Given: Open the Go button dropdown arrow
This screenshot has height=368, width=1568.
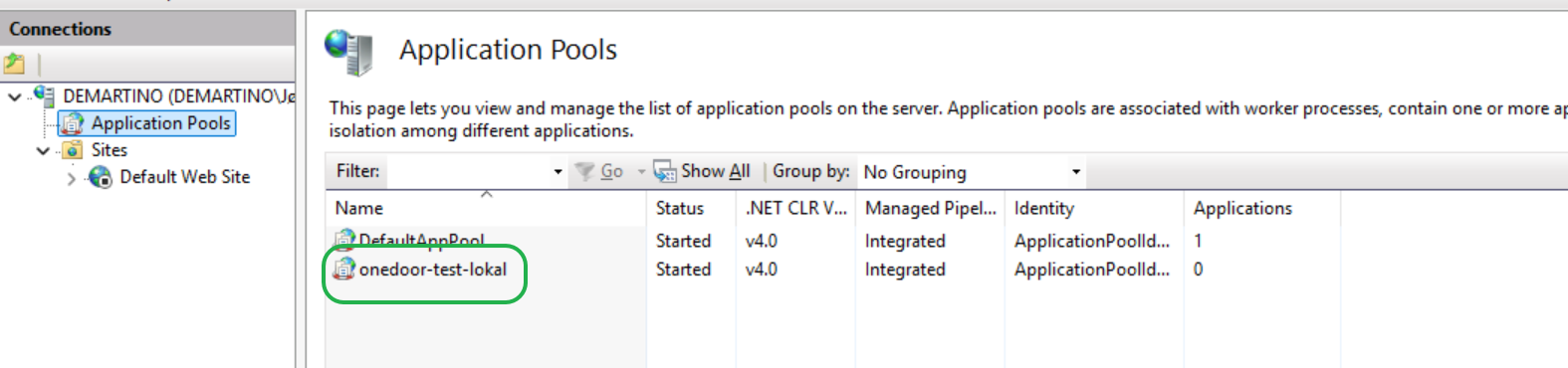Looking at the screenshot, I should pos(641,172).
